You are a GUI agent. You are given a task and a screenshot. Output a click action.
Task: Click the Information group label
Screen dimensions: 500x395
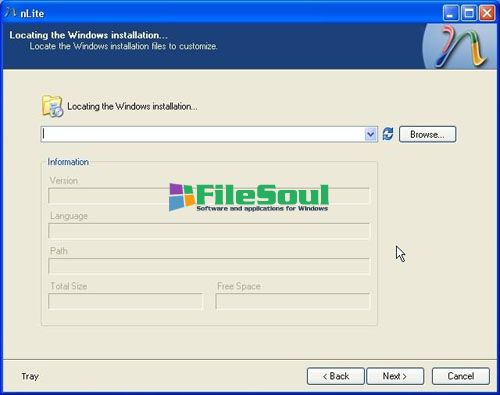click(x=68, y=162)
